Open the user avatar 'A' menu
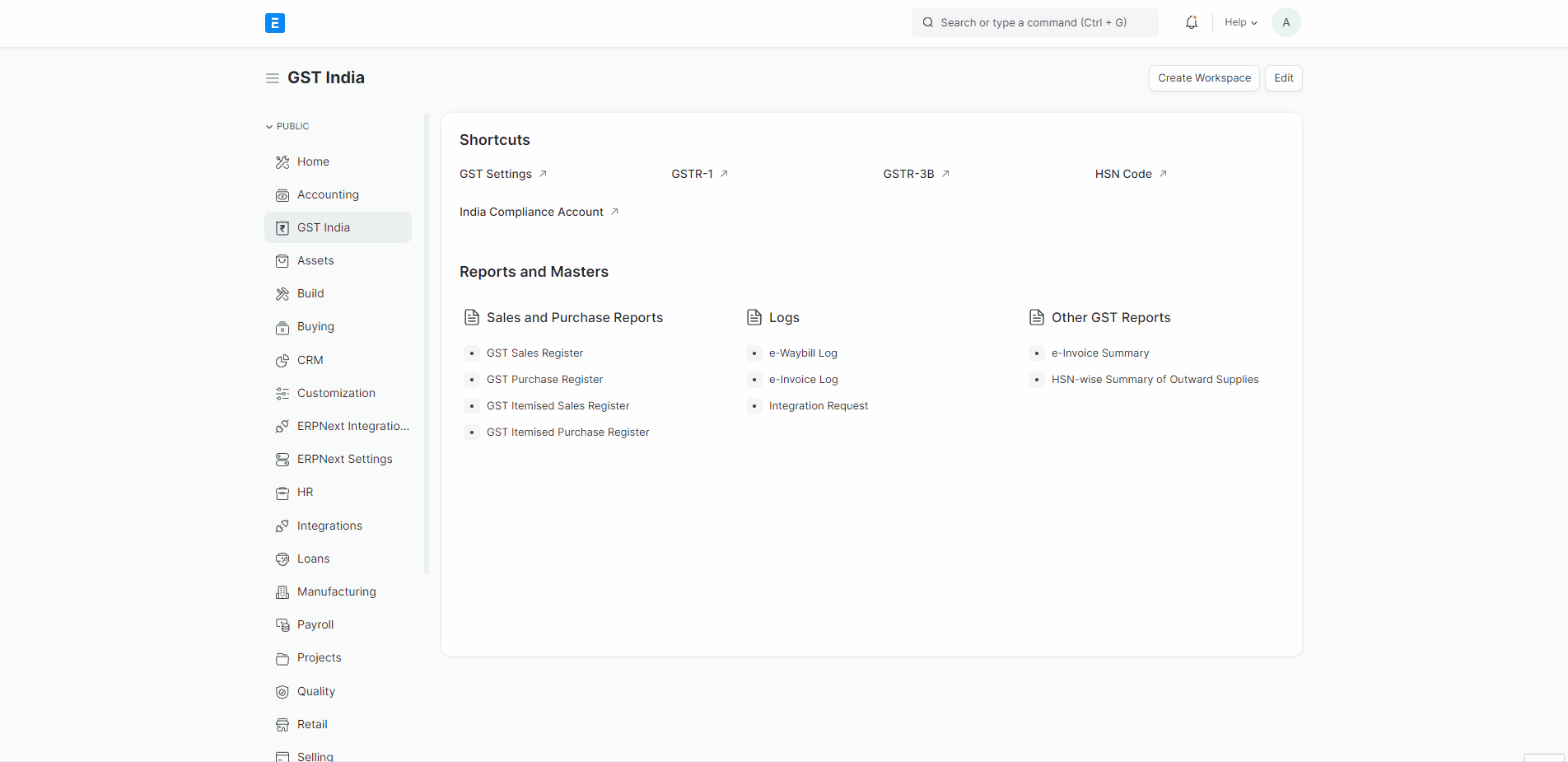 pyautogui.click(x=1286, y=22)
